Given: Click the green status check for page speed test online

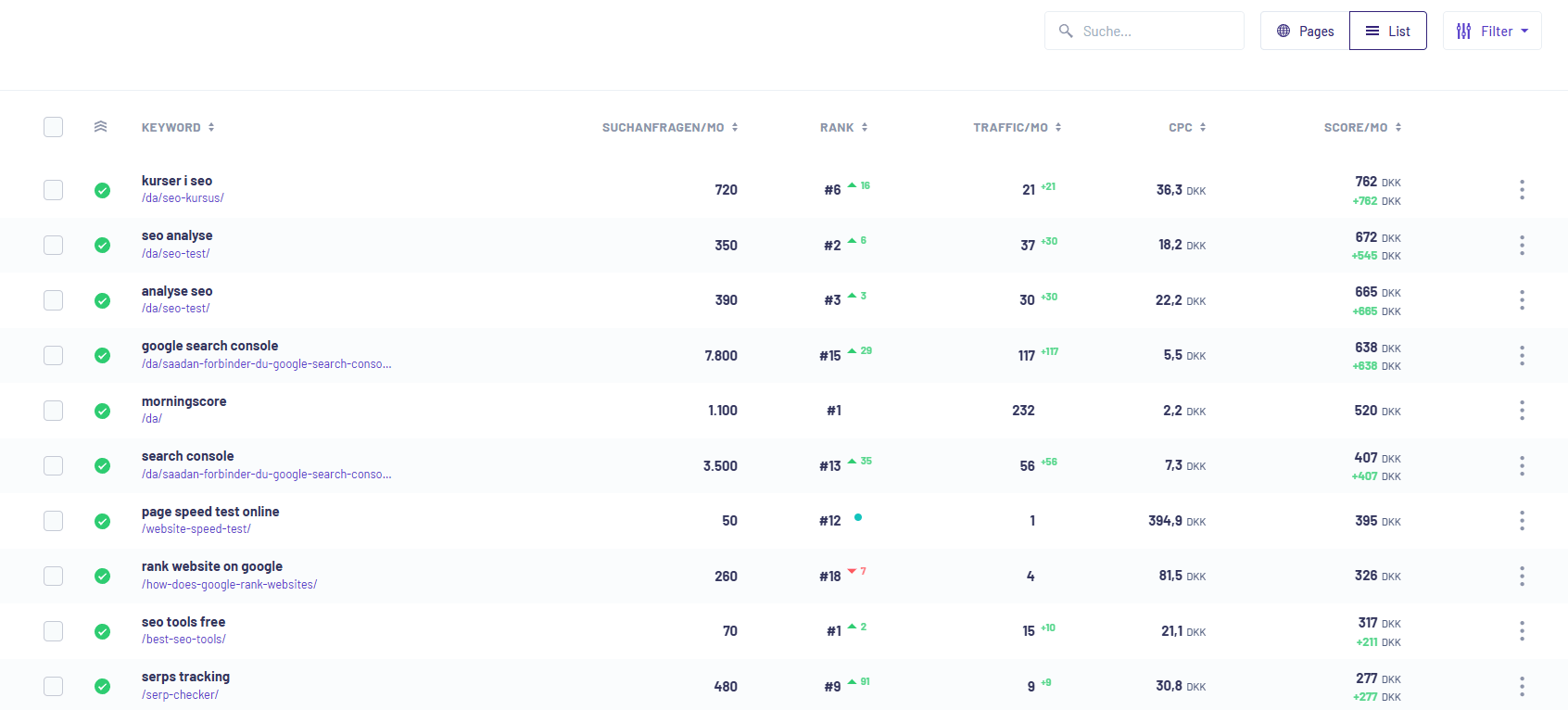Looking at the screenshot, I should pos(102,521).
